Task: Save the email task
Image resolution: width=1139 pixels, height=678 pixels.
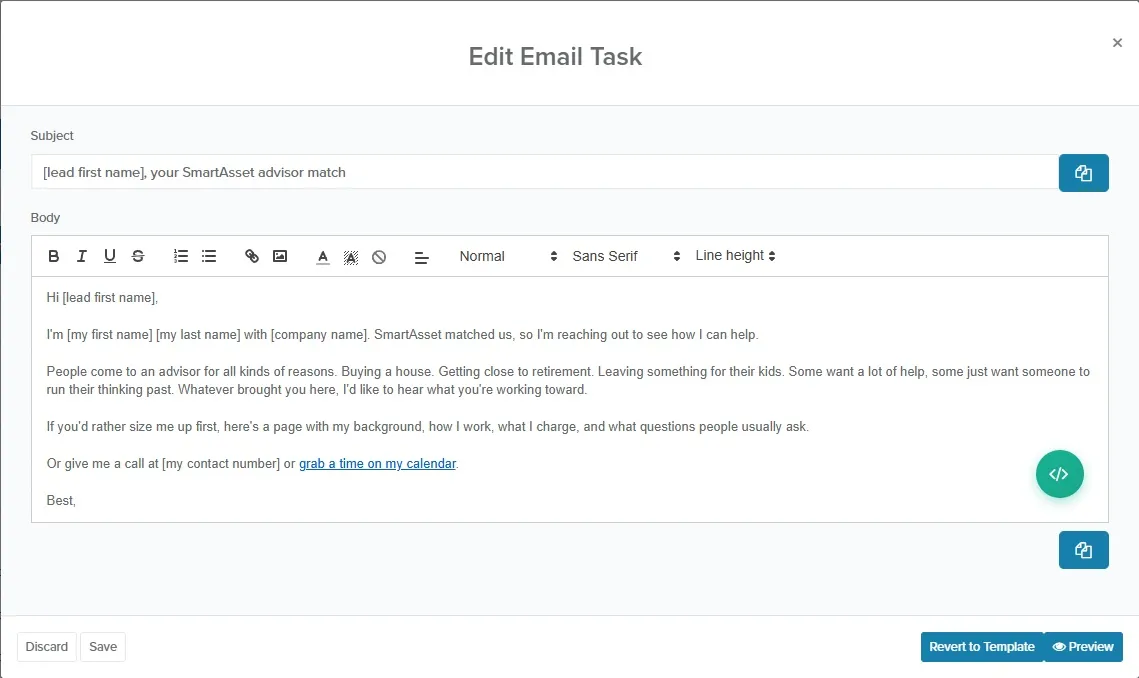Action: point(103,647)
